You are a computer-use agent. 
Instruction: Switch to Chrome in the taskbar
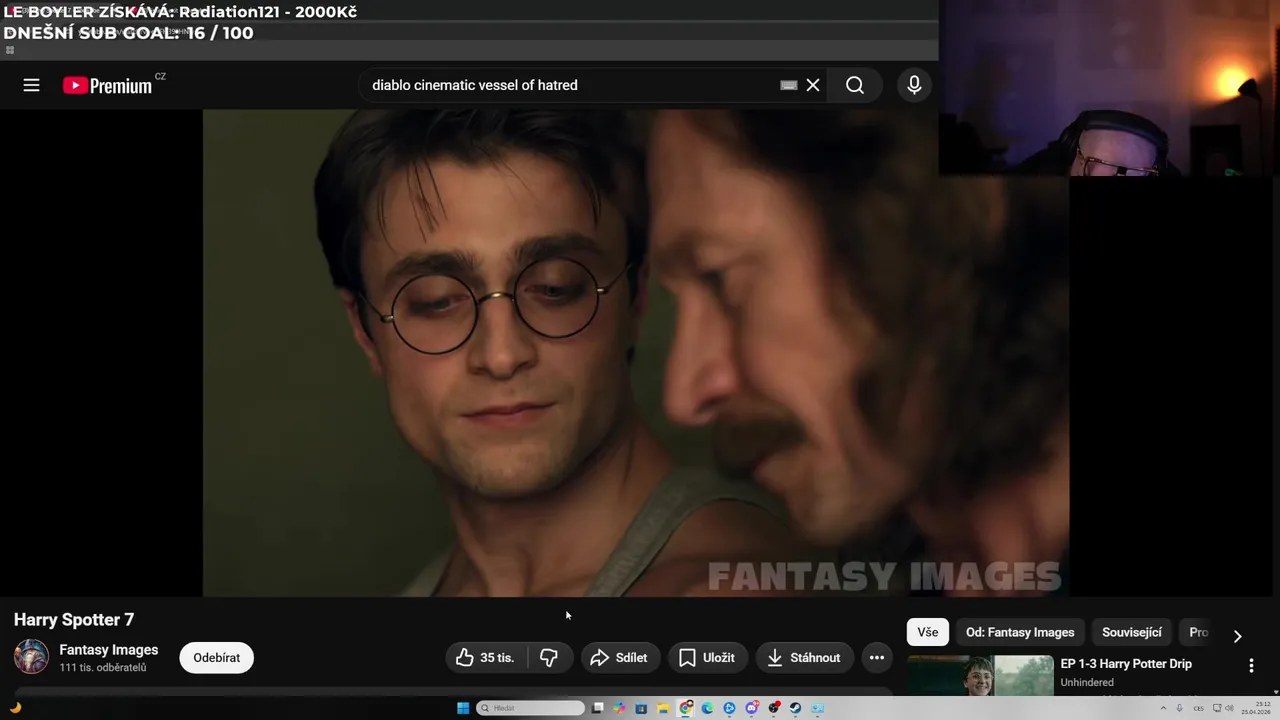(685, 708)
